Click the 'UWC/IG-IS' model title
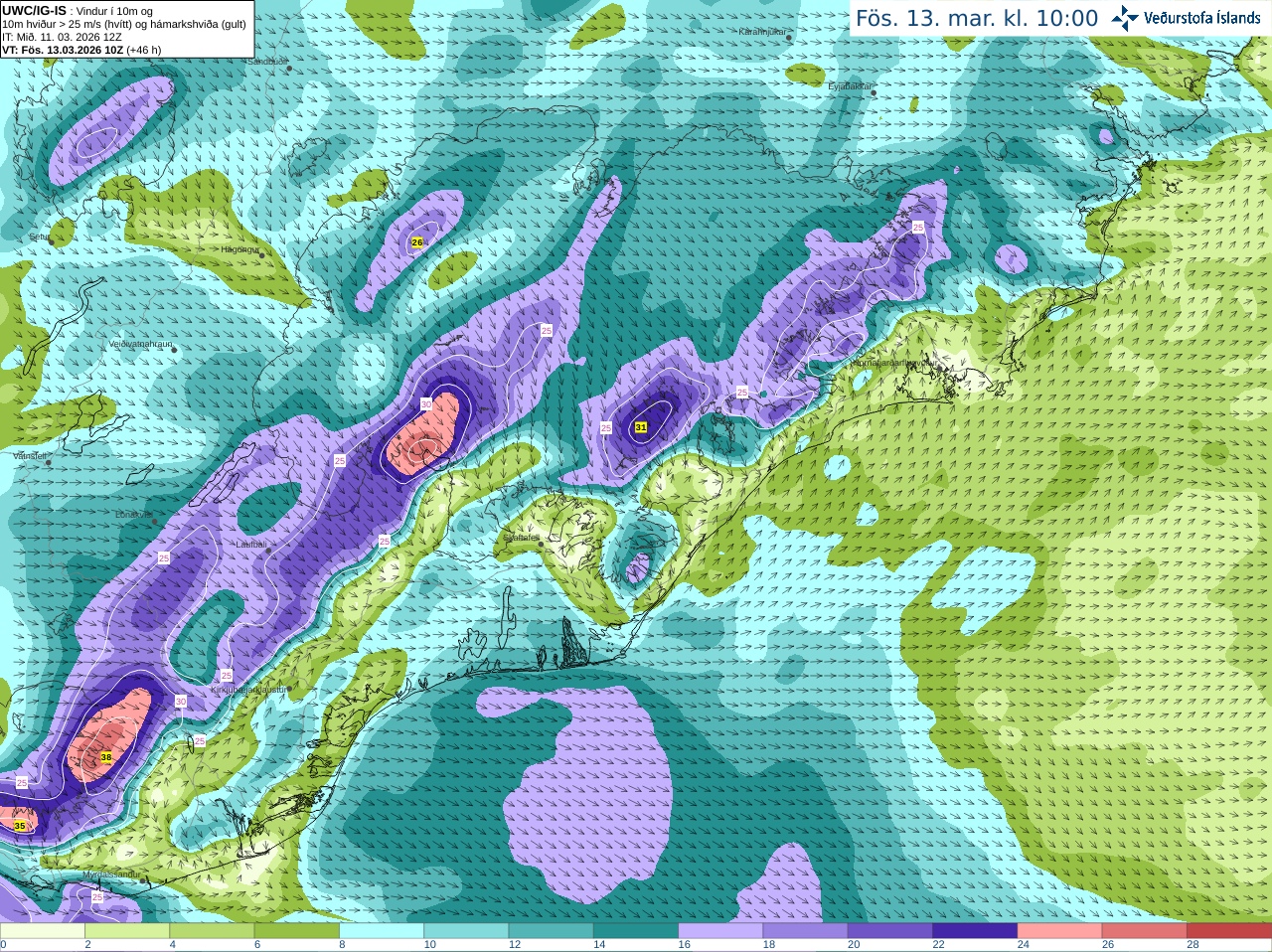 [x=34, y=11]
